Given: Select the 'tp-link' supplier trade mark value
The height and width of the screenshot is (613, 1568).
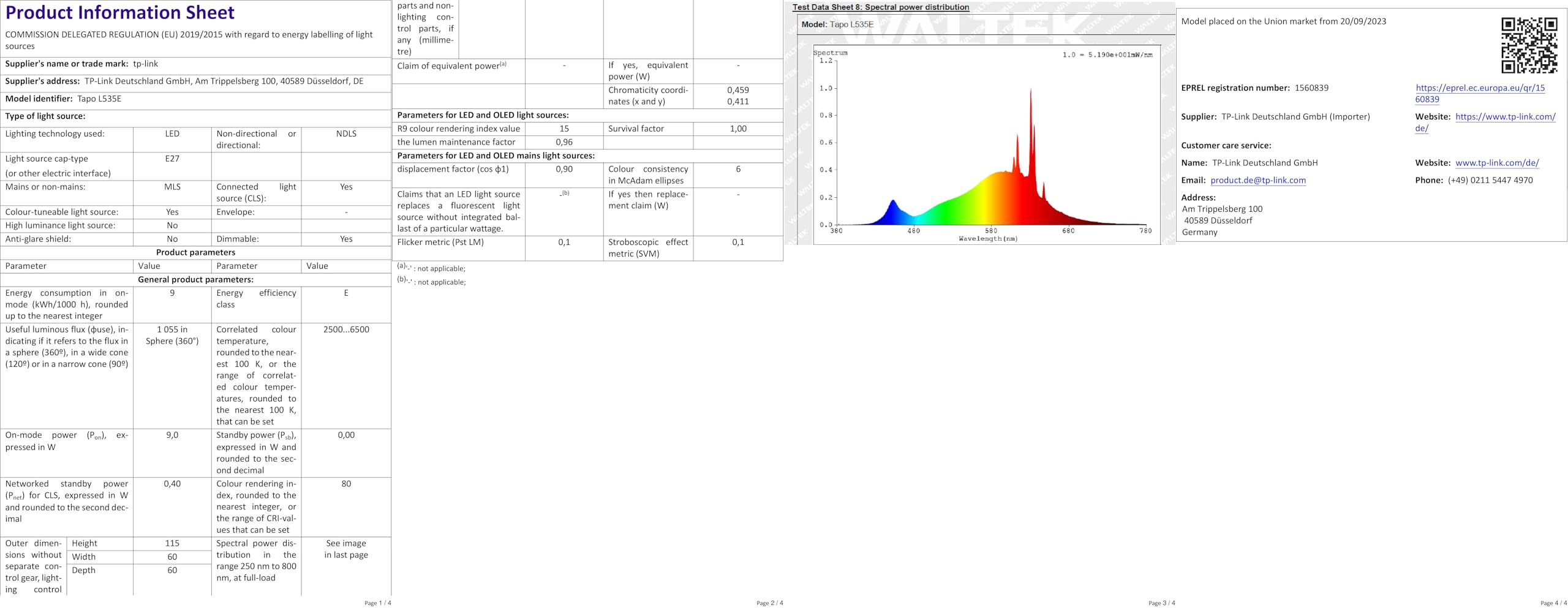Looking at the screenshot, I should tap(145, 64).
